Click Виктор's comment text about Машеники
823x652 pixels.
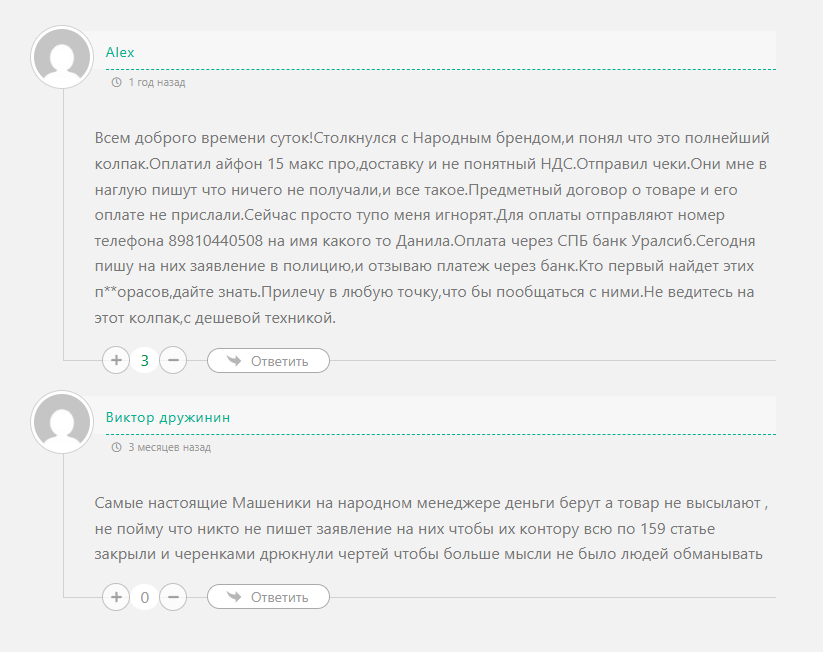[430, 527]
